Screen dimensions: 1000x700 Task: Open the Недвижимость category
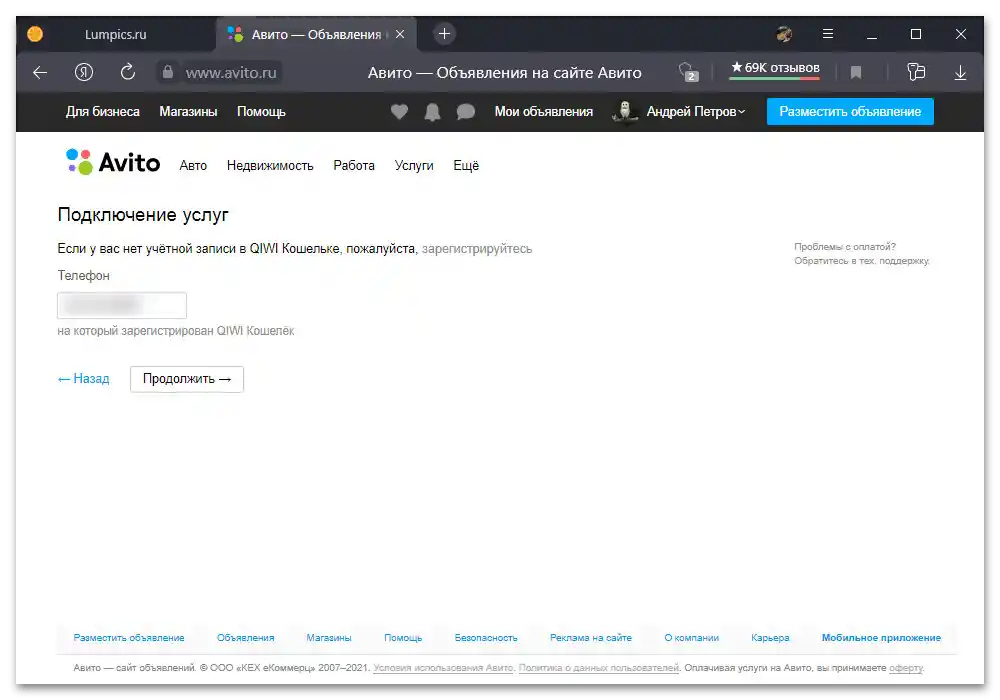point(270,166)
